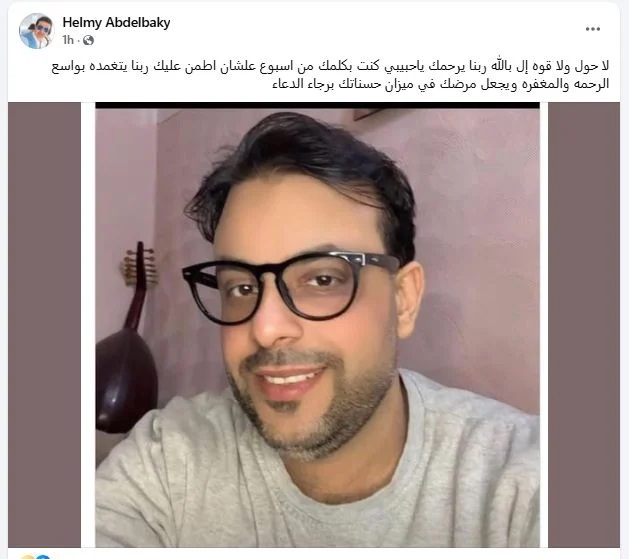Click the black bar atop the photo

(x=317, y=105)
